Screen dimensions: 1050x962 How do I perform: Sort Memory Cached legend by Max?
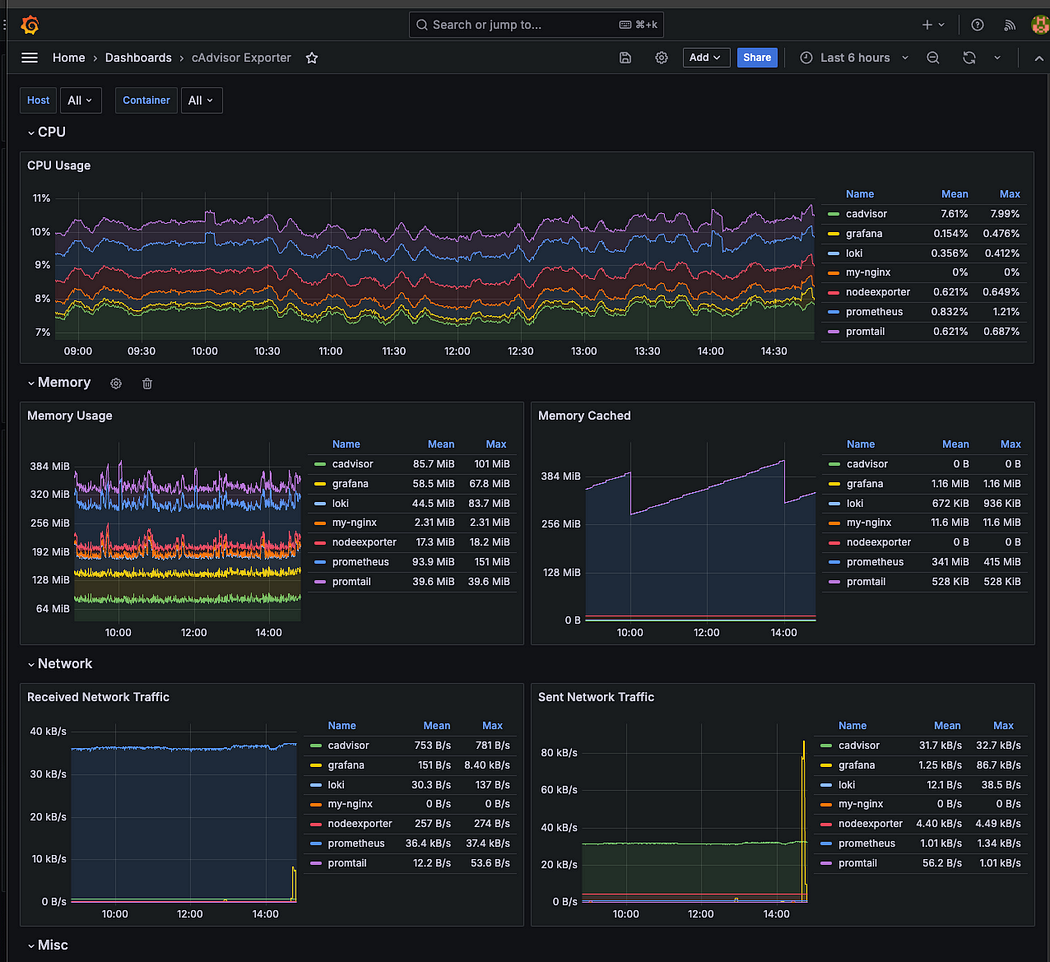[x=1010, y=445]
